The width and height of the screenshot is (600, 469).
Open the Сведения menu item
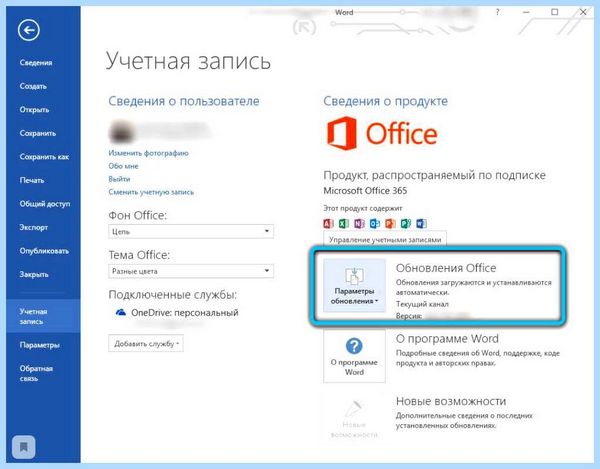pos(36,63)
